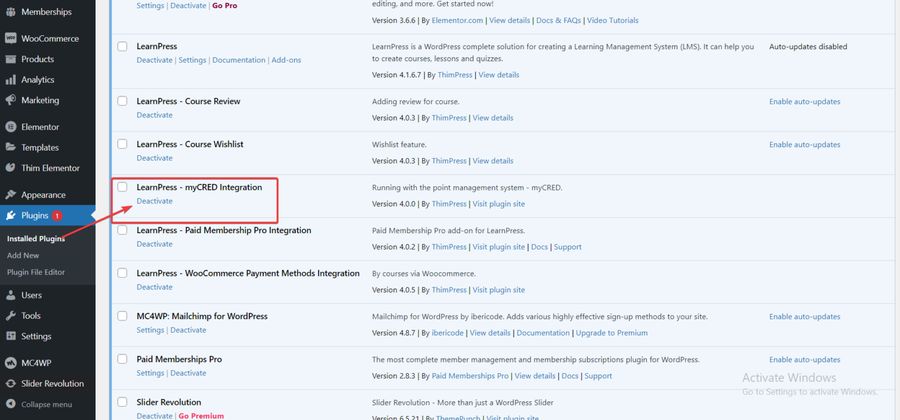Go to Installed Plugins submenu
900x420 pixels.
36,239
